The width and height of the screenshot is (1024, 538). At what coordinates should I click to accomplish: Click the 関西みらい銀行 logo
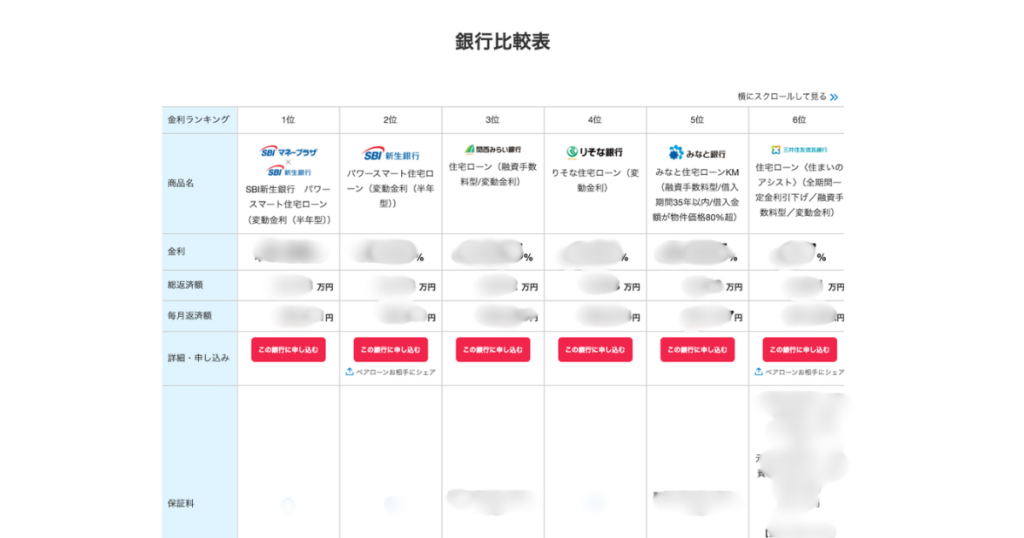pyautogui.click(x=493, y=150)
